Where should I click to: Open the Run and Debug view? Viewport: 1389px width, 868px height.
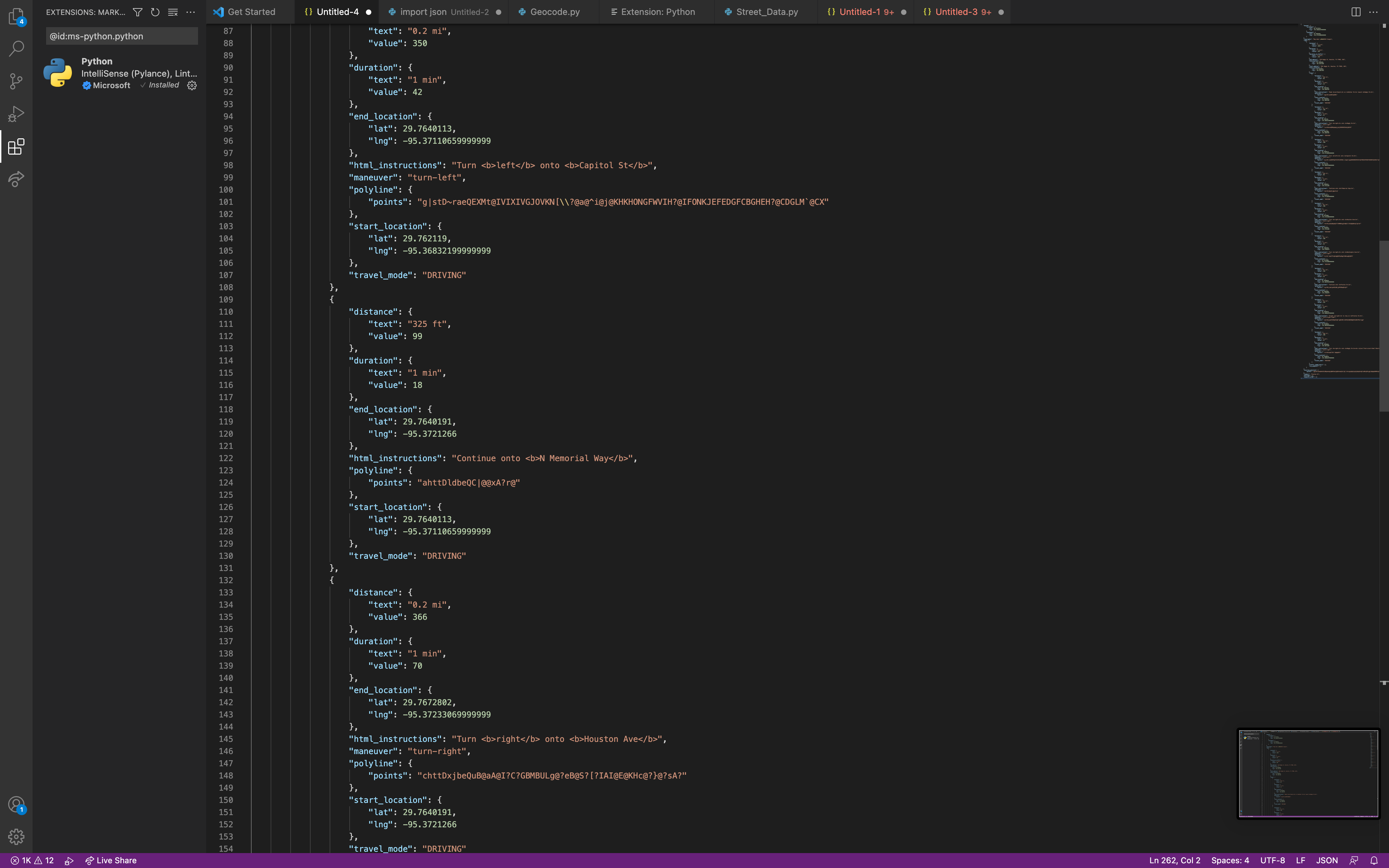coord(16,114)
